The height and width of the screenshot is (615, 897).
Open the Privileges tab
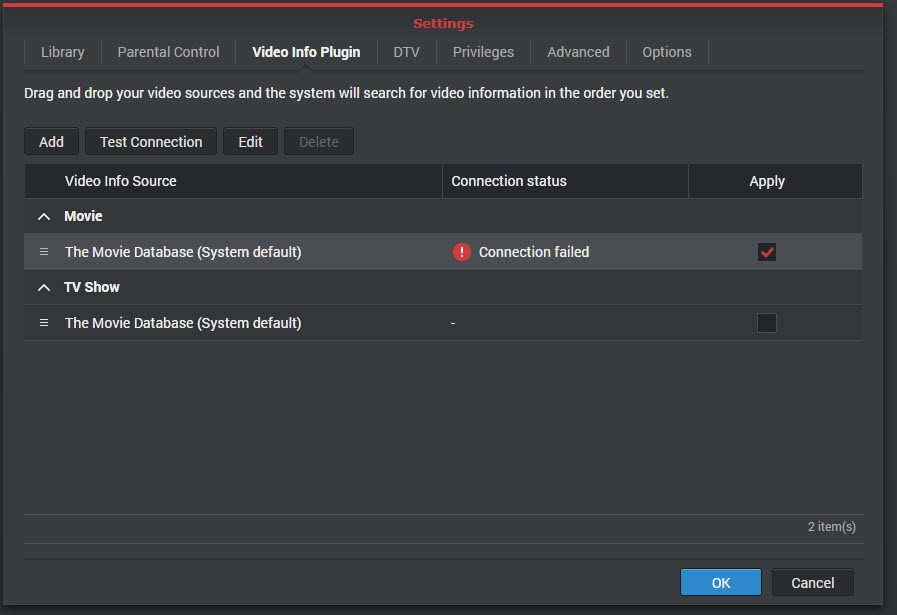483,52
